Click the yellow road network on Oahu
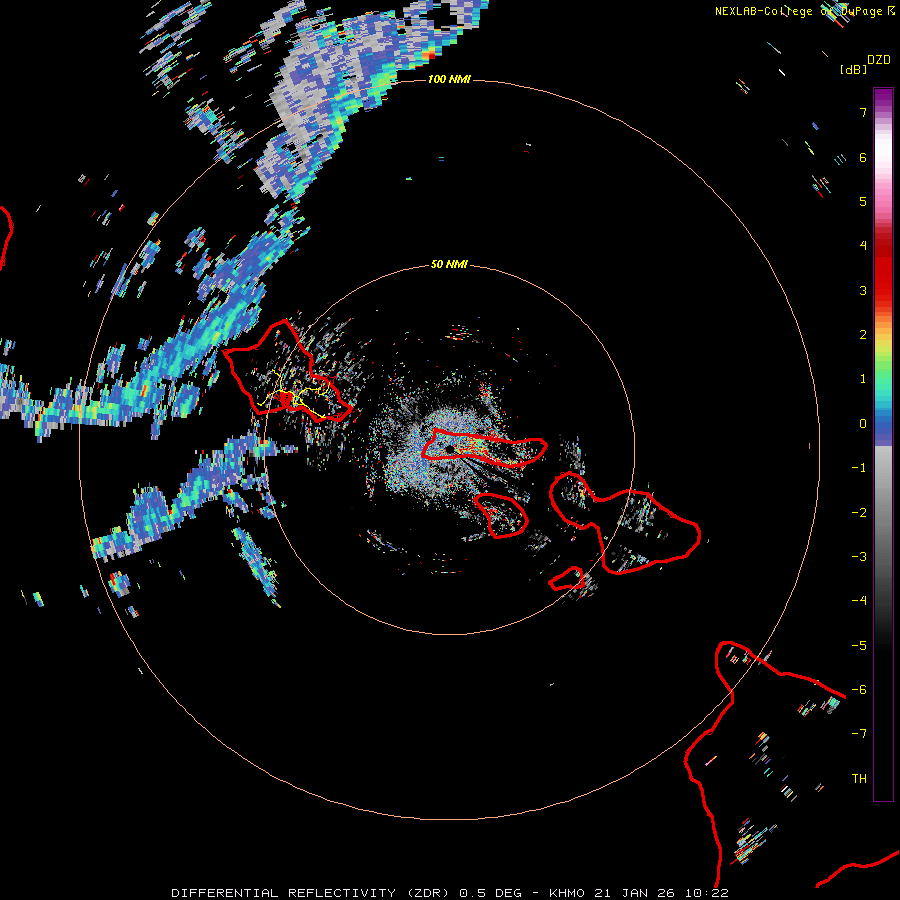The width and height of the screenshot is (900, 900). click(x=293, y=395)
